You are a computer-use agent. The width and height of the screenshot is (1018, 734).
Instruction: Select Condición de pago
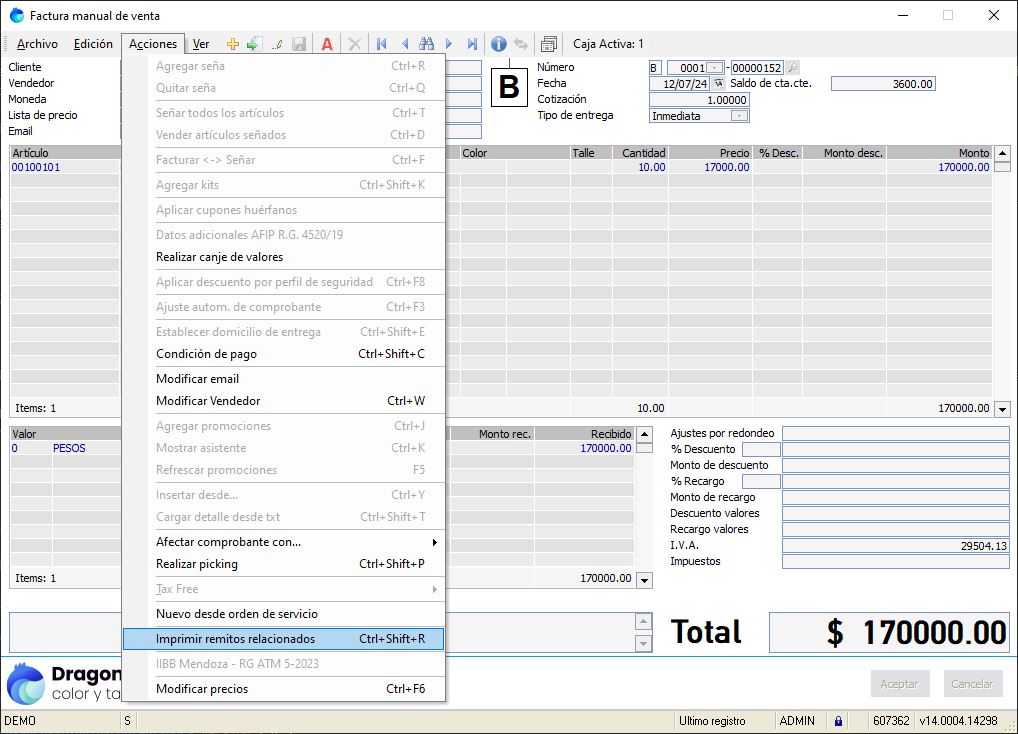pos(284,354)
